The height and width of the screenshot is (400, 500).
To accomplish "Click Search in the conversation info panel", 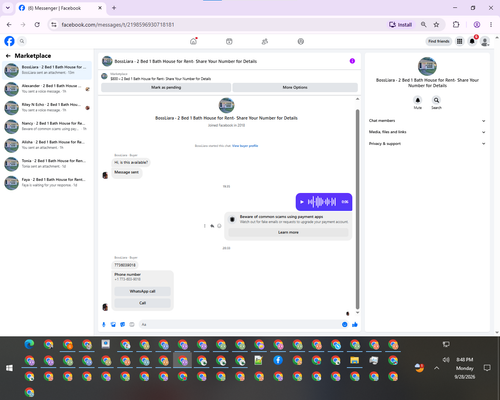I will [436, 100].
